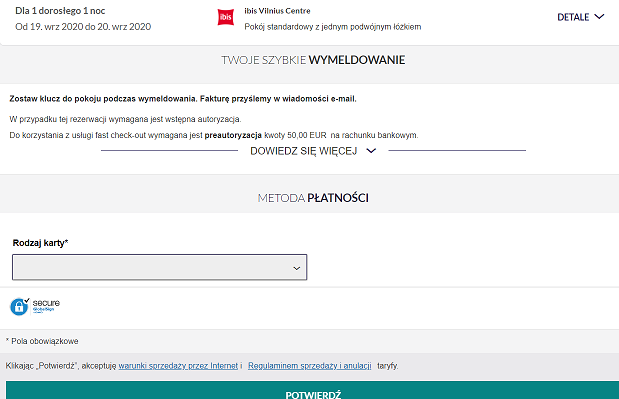Click the METODA PŁATNOŚCI heading
This screenshot has width=619, height=399.
tap(313, 198)
